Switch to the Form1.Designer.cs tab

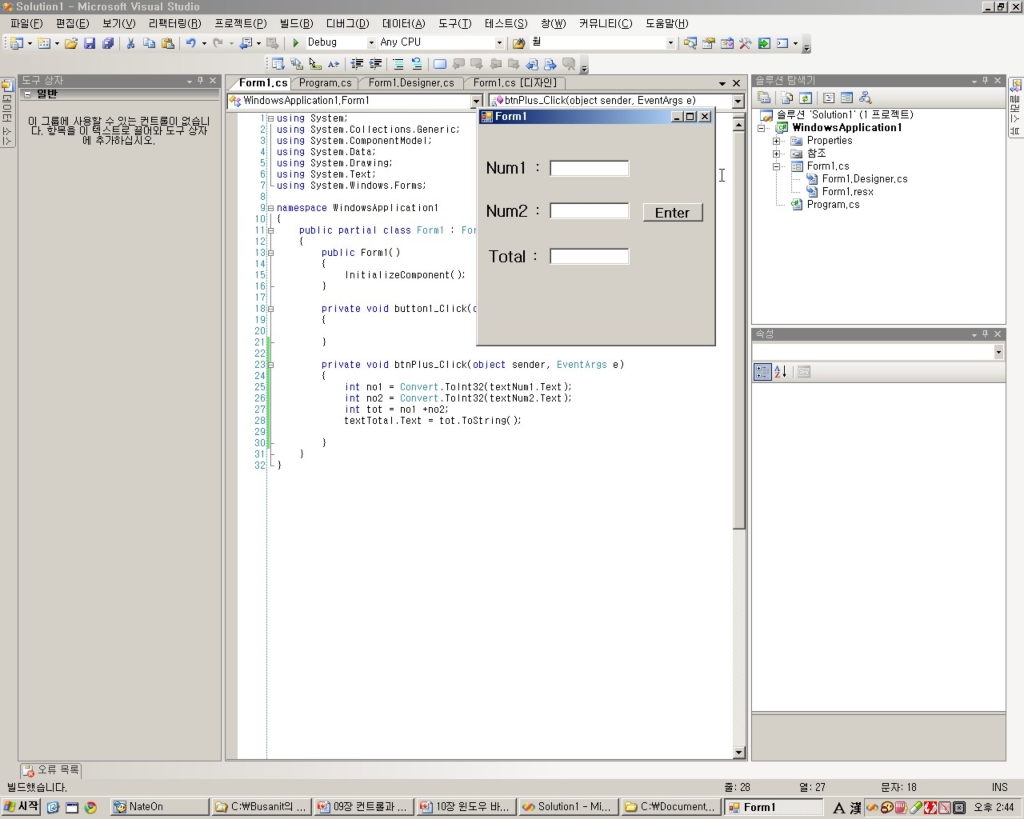click(x=411, y=83)
